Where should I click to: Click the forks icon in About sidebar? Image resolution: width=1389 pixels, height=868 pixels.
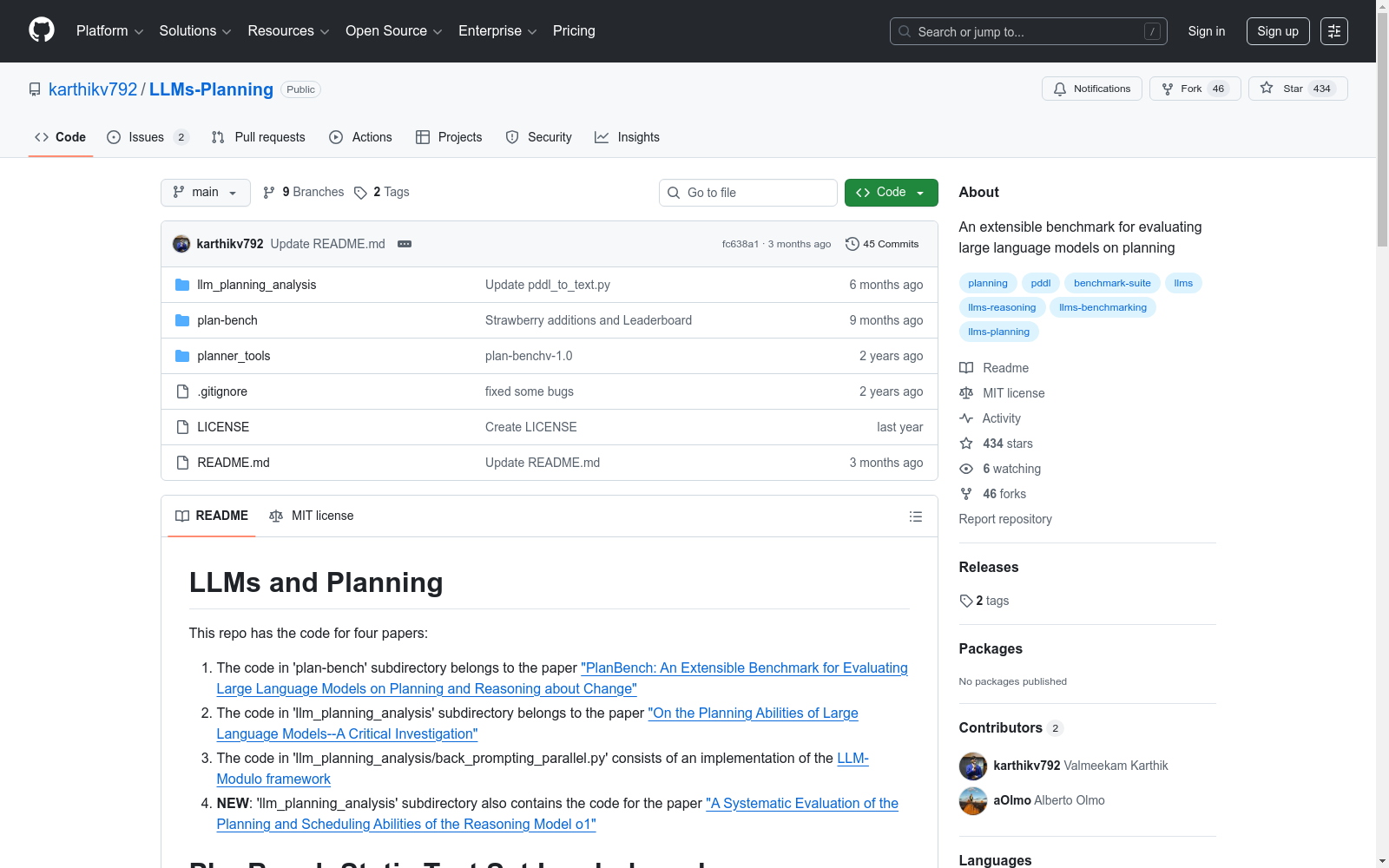pyautogui.click(x=966, y=494)
